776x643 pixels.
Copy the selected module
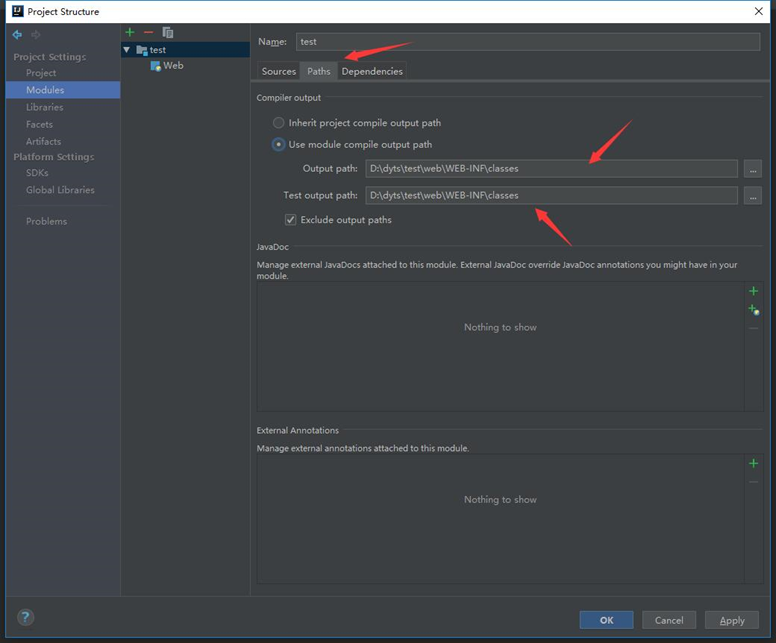click(168, 33)
